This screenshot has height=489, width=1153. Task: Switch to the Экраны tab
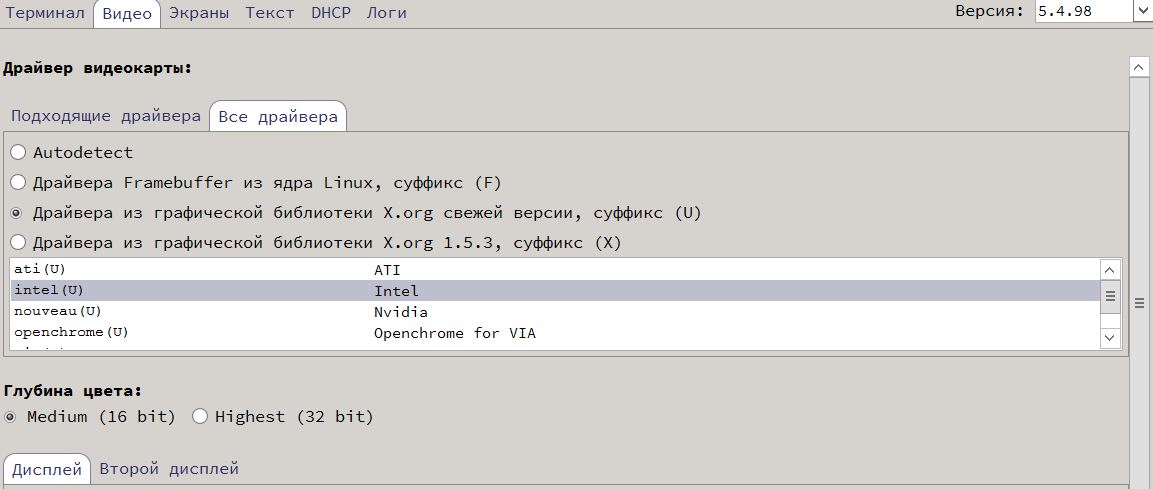[x=198, y=13]
